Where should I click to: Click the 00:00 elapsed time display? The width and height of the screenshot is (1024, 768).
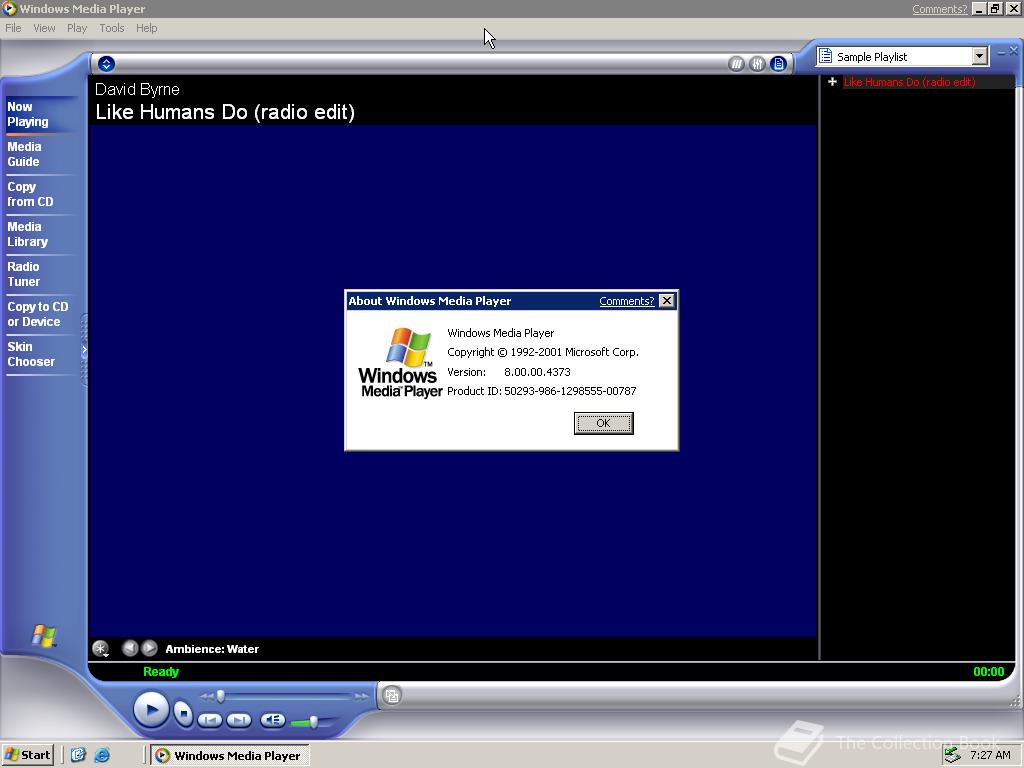pyautogui.click(x=988, y=671)
